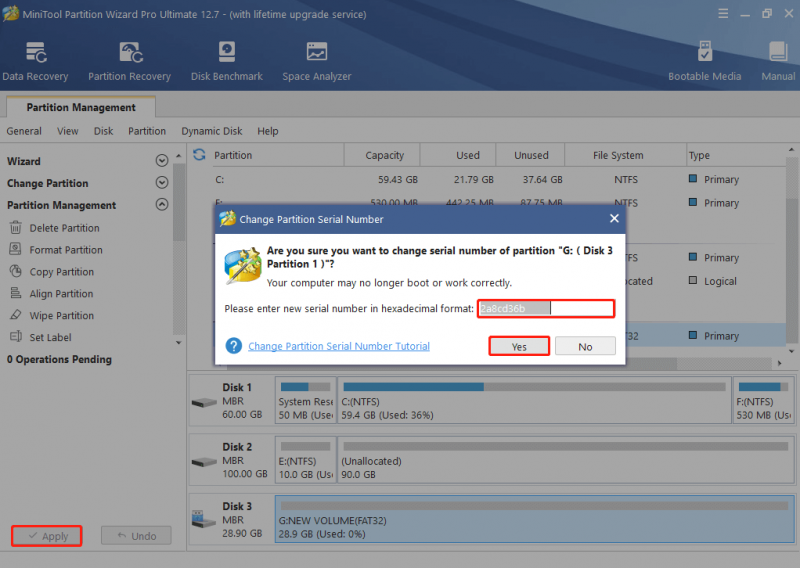Click the hexadecimal serial number input field
Image resolution: width=800 pixels, height=568 pixels.
(x=546, y=308)
